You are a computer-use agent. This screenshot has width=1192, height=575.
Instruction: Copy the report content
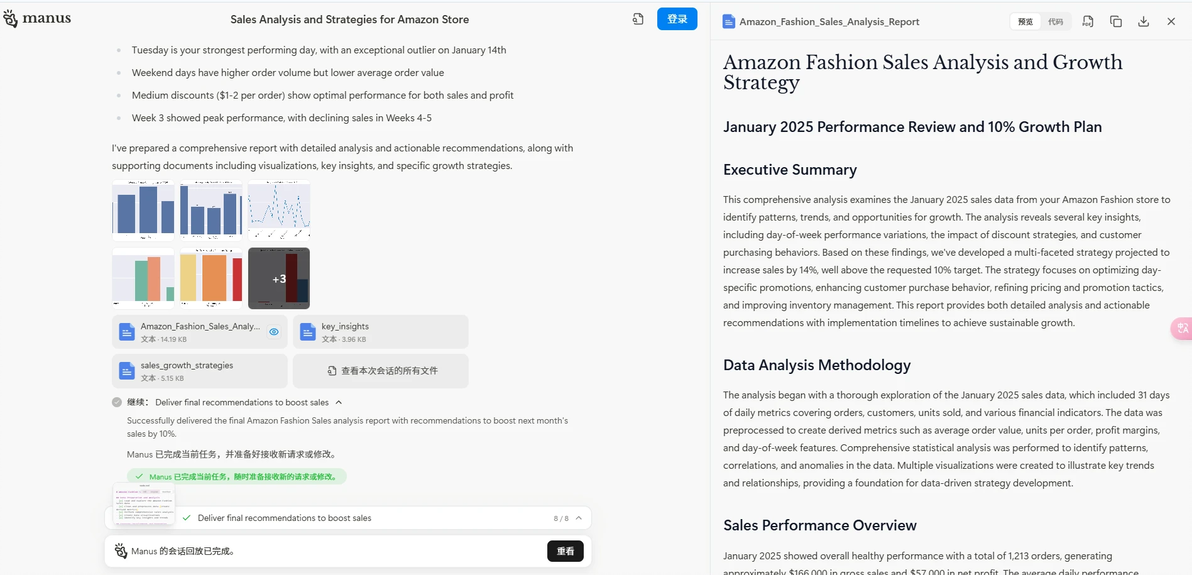coord(1115,21)
